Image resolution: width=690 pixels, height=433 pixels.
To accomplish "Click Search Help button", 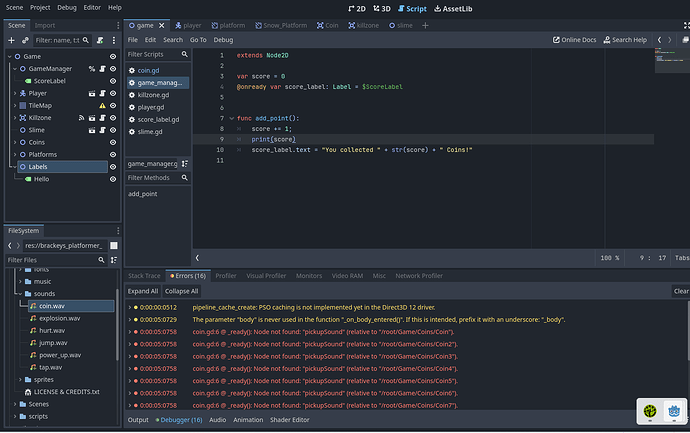I will tap(625, 40).
